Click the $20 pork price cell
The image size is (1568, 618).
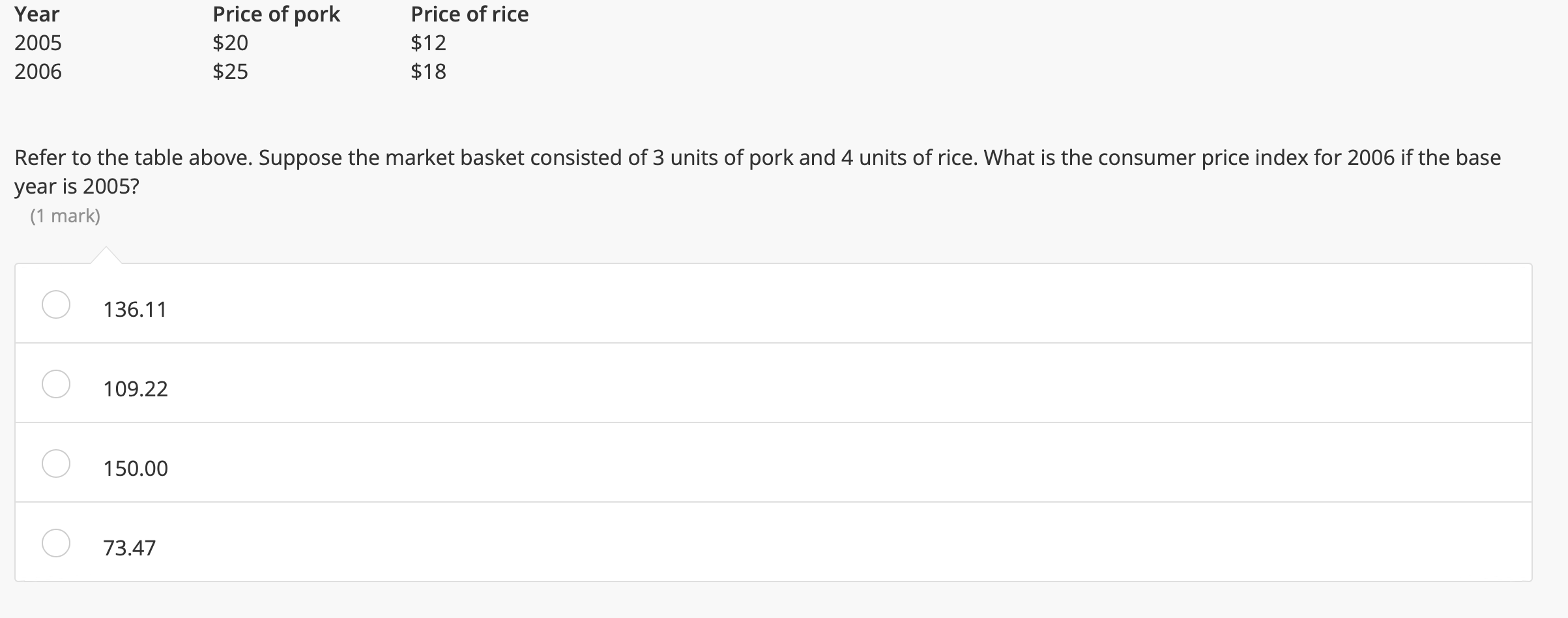coord(230,43)
